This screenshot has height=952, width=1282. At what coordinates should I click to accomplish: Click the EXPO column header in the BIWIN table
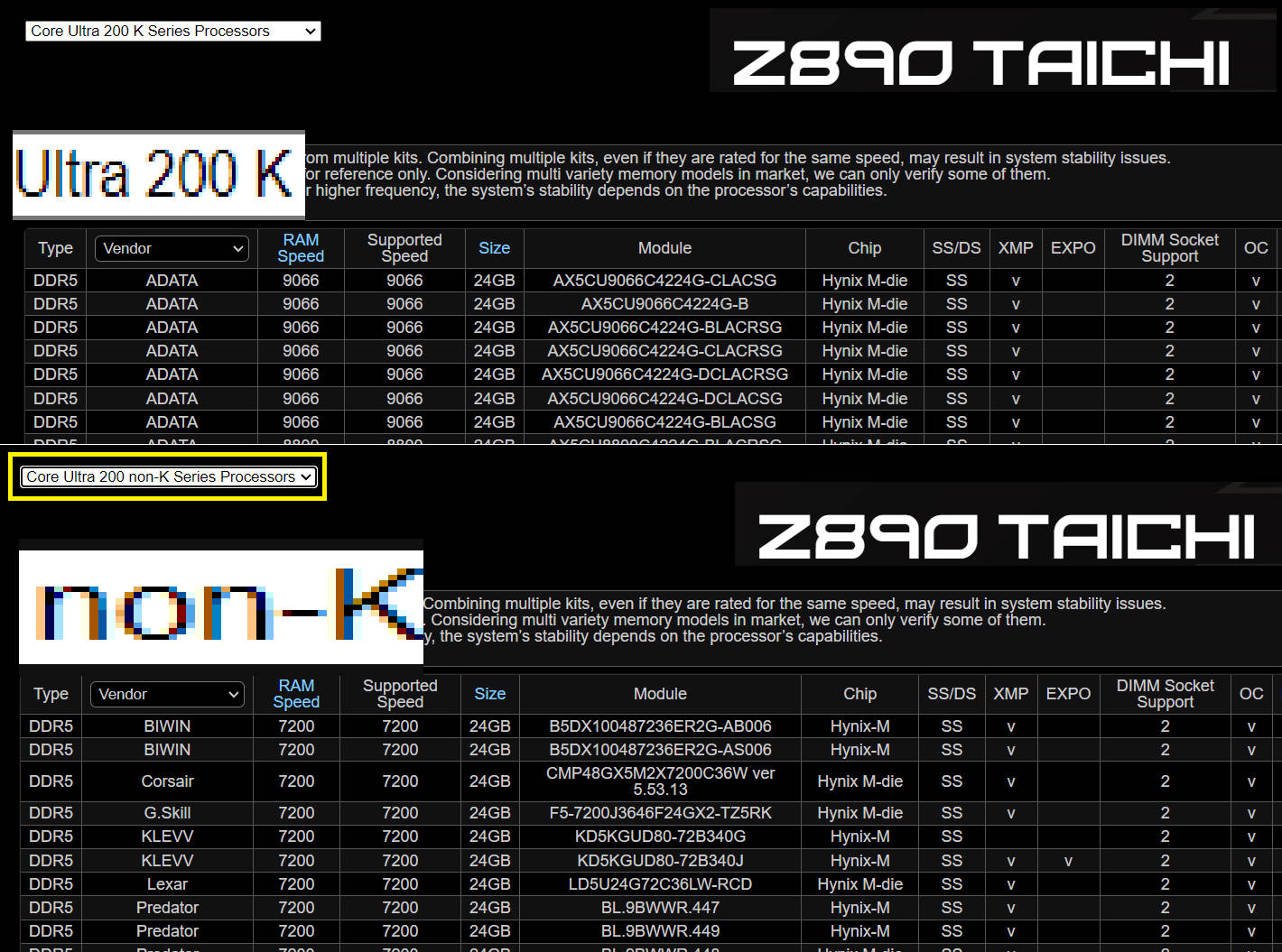click(1068, 694)
